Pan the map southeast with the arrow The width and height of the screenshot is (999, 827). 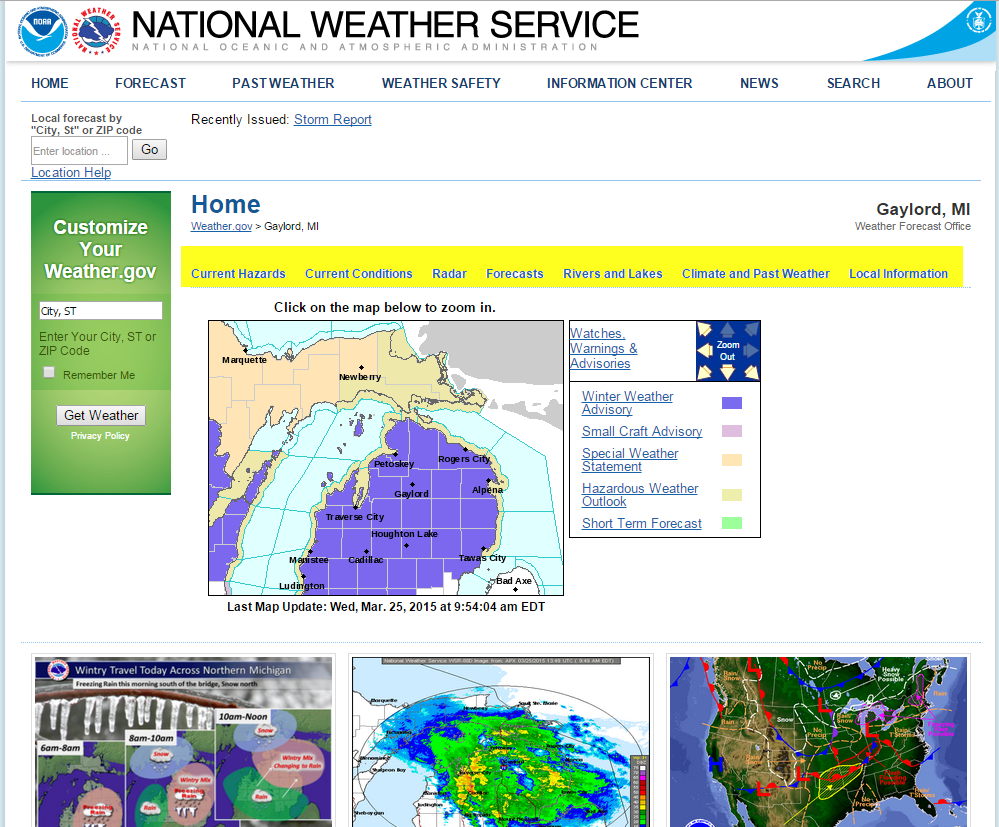752,372
